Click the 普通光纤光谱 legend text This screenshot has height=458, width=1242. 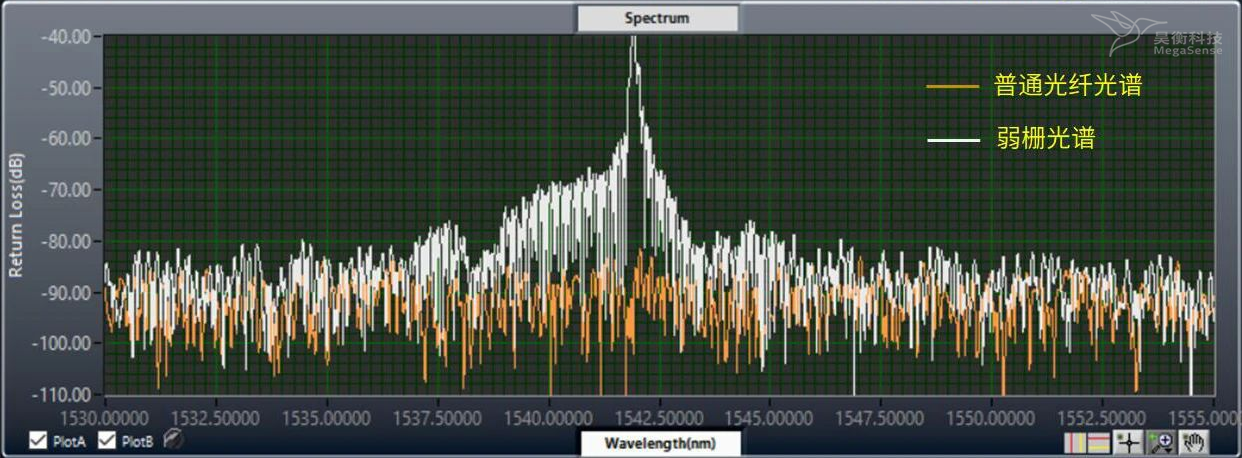[x=1068, y=87]
